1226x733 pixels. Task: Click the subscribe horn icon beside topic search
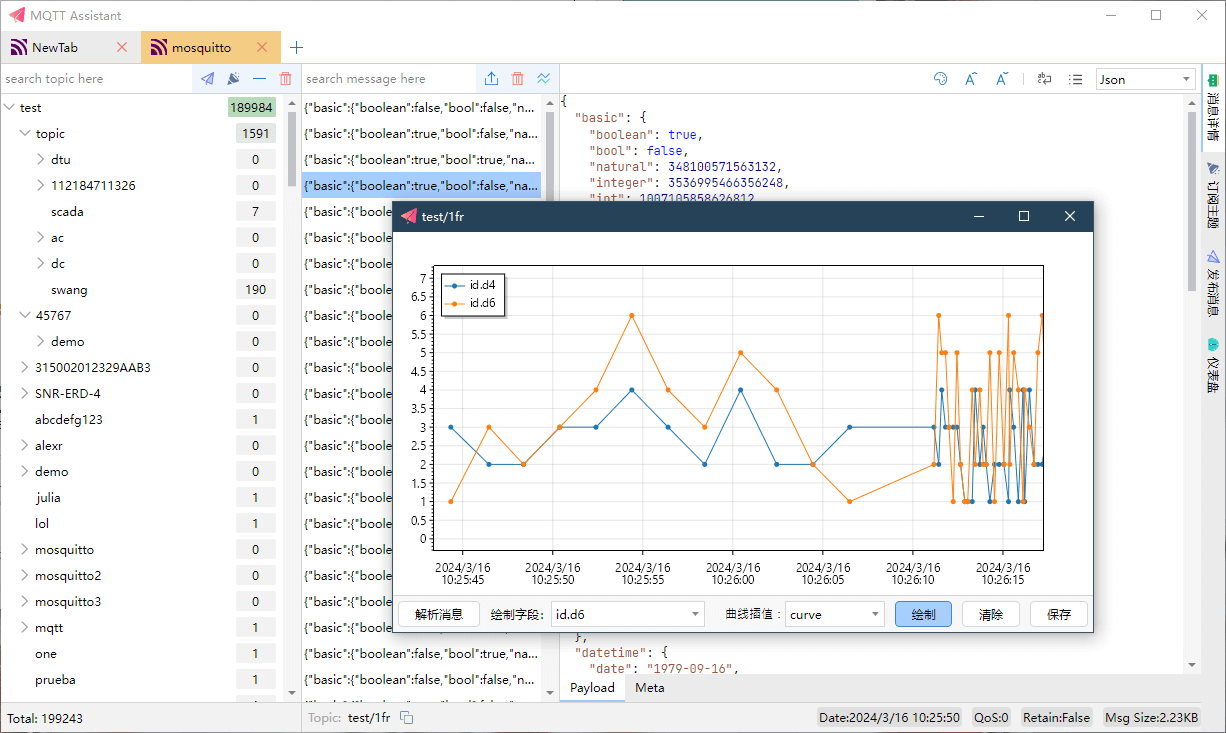click(233, 78)
